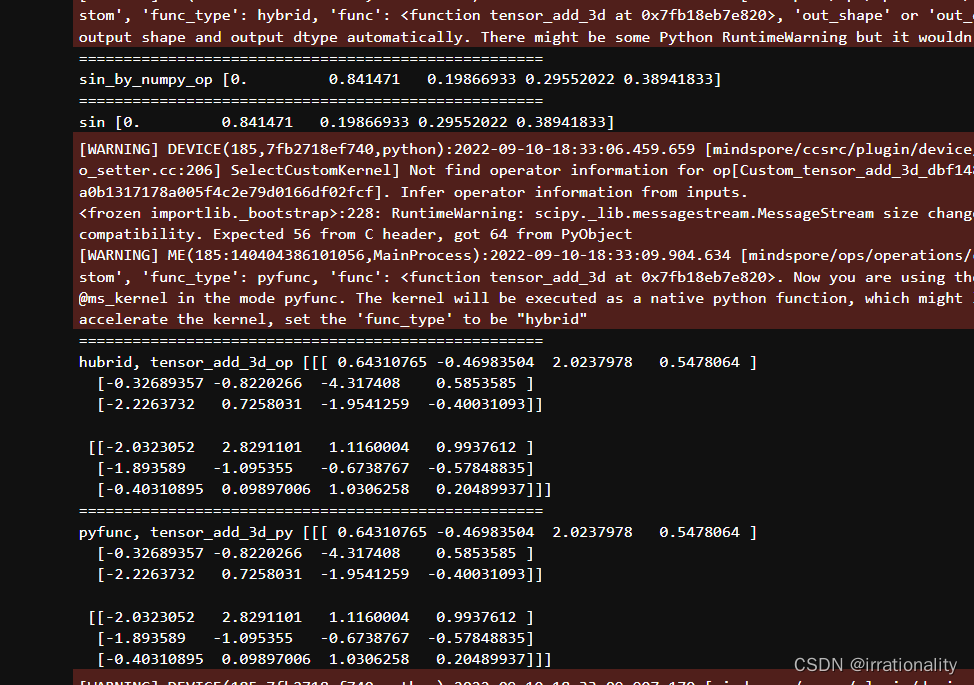The height and width of the screenshot is (685, 974).
Task: Click the 'pyfunc, tensor_add_3d_py' label
Action: [186, 533]
